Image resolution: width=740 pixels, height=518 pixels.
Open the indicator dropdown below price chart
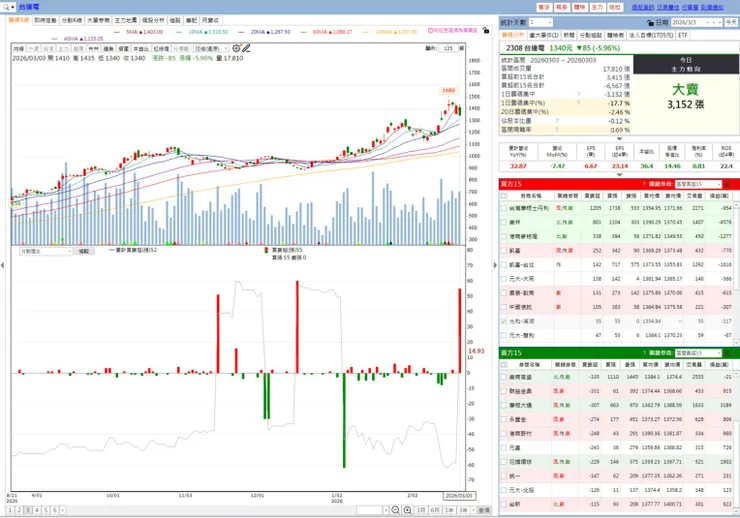[x=46, y=251]
